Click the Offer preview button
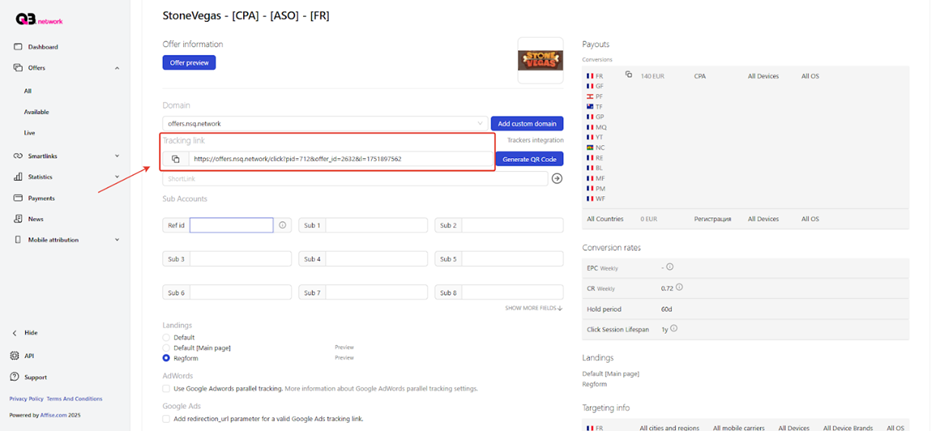940x431 pixels. [x=189, y=63]
